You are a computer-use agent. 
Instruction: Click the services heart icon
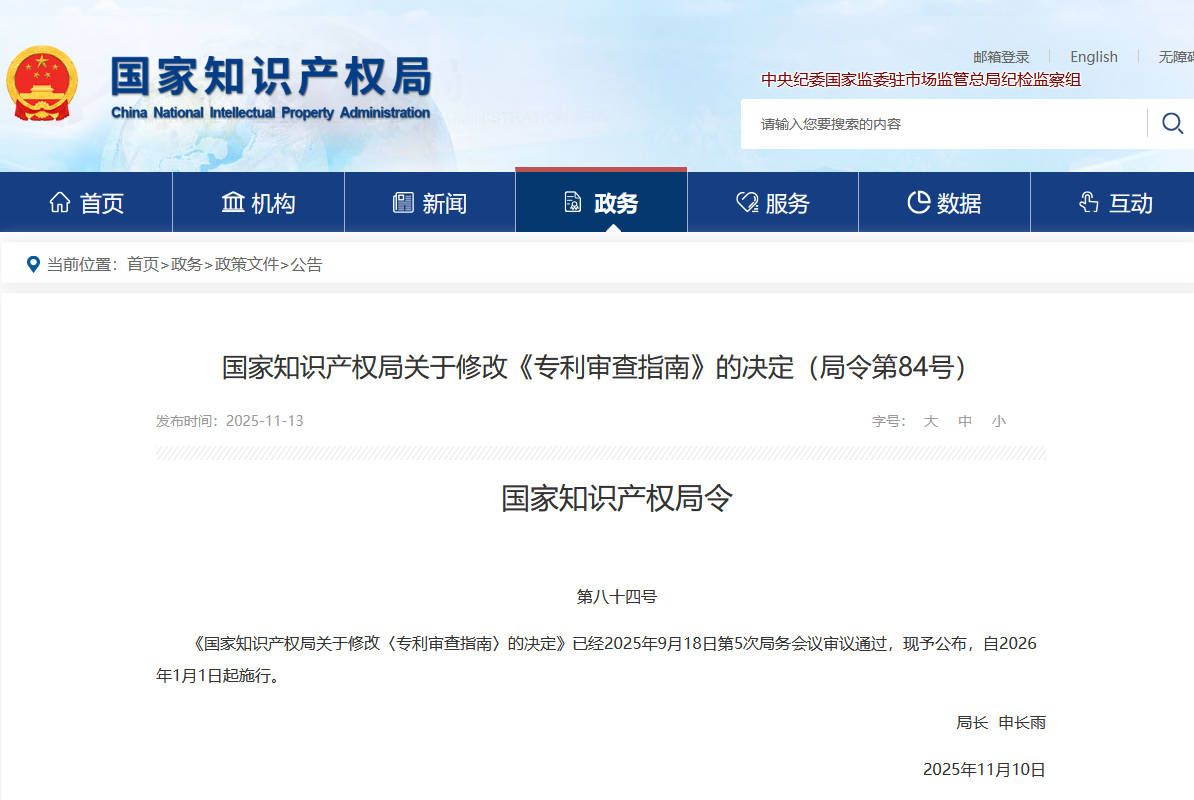click(747, 203)
